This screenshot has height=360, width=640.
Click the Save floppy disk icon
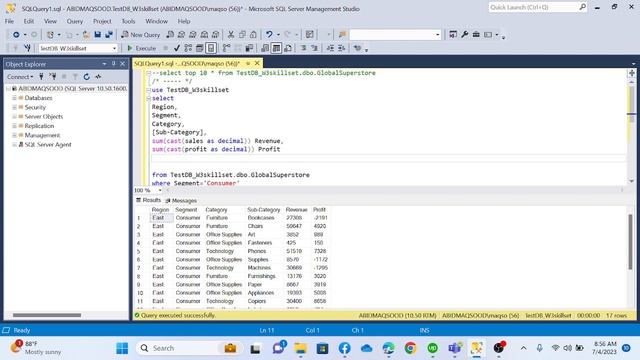click(x=98, y=35)
